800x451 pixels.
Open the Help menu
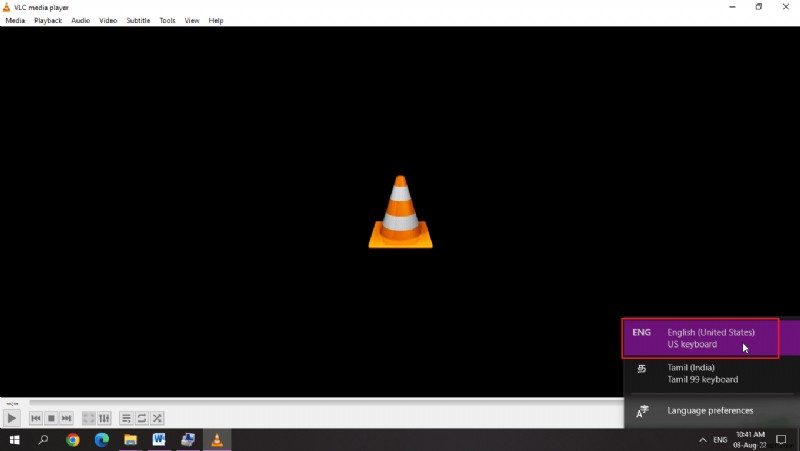coord(216,20)
